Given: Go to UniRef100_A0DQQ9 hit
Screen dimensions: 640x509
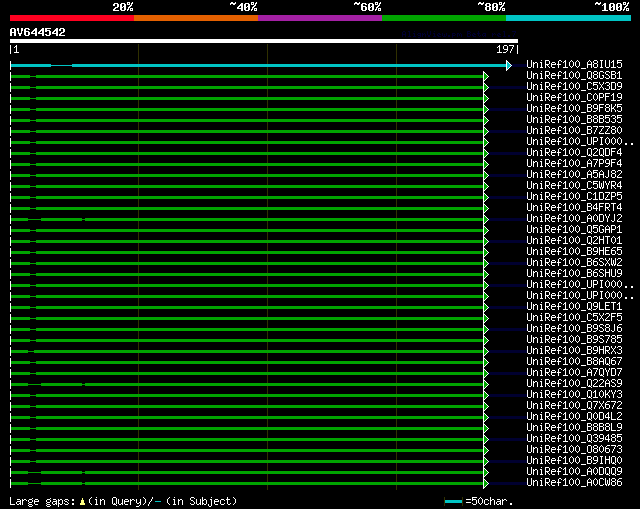Looking at the screenshot, I should pos(574,472).
